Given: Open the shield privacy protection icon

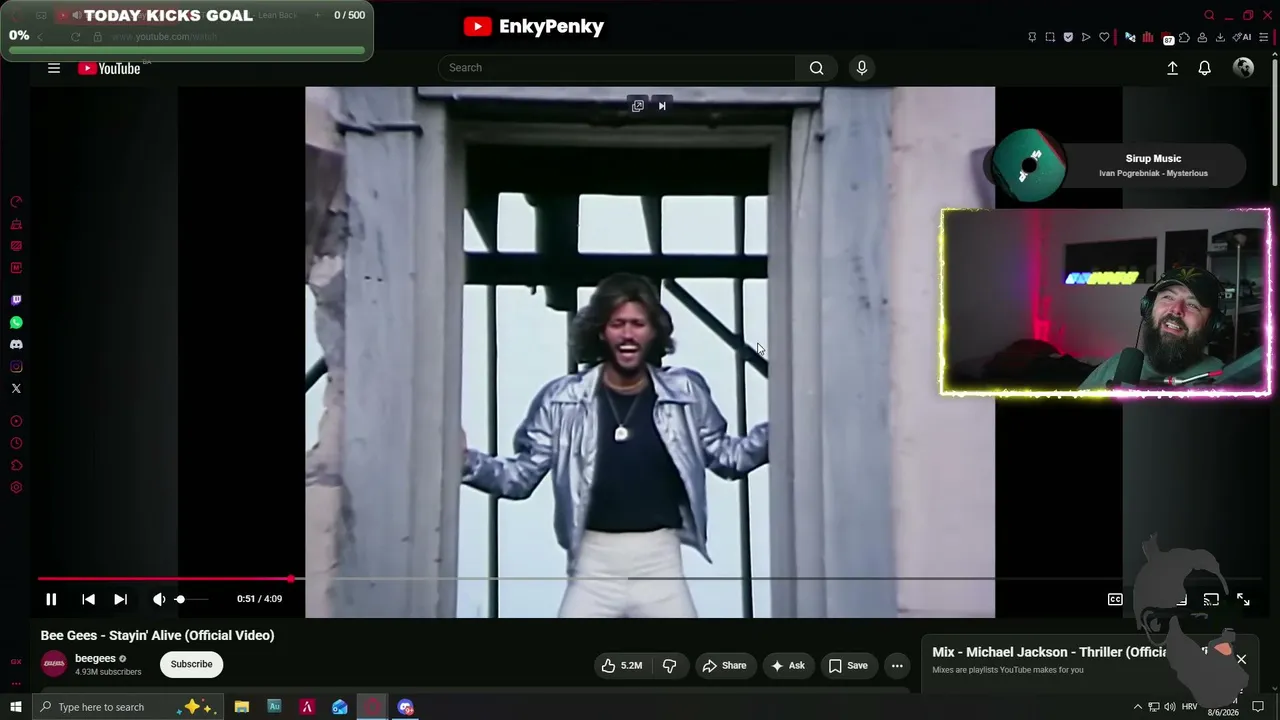Looking at the screenshot, I should (1068, 37).
